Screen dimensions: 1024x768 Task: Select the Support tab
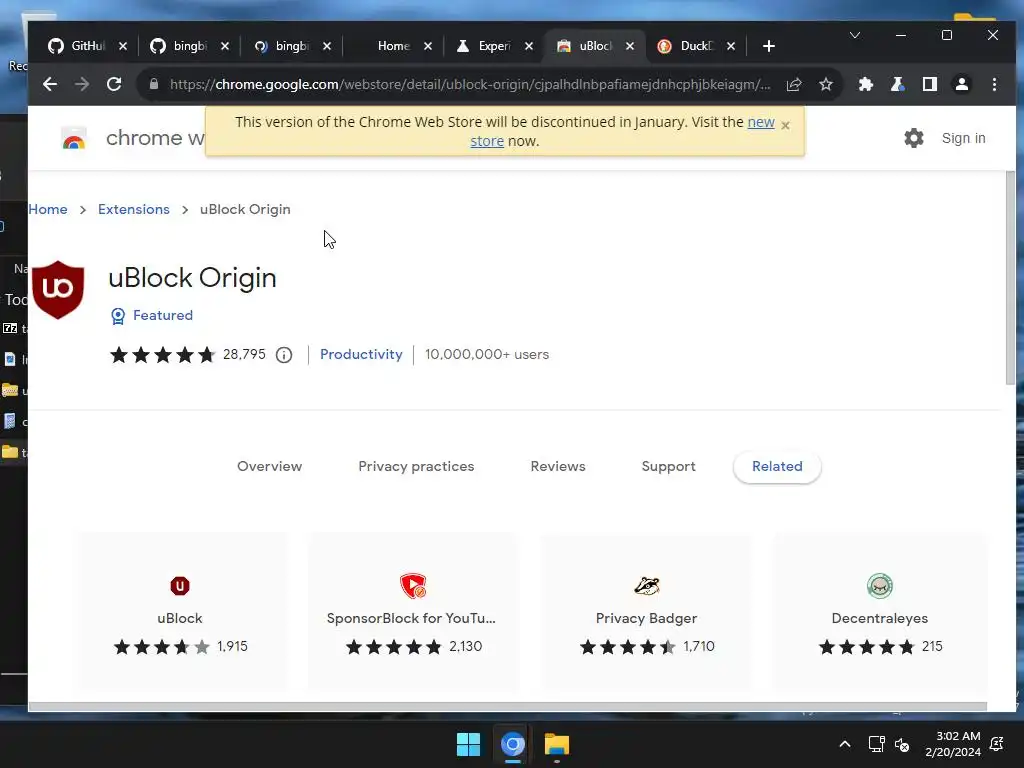tap(669, 466)
